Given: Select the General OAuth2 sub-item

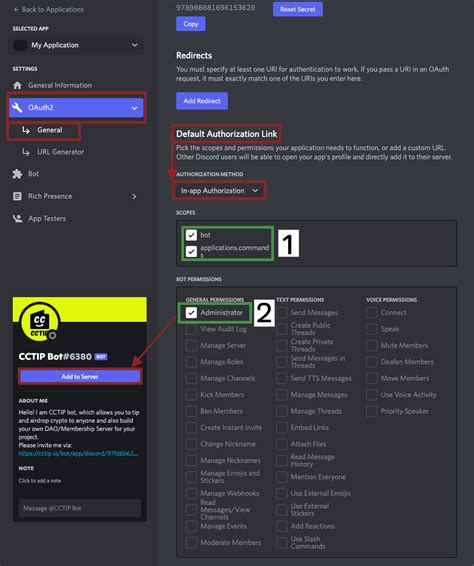Looking at the screenshot, I should pos(49,130).
